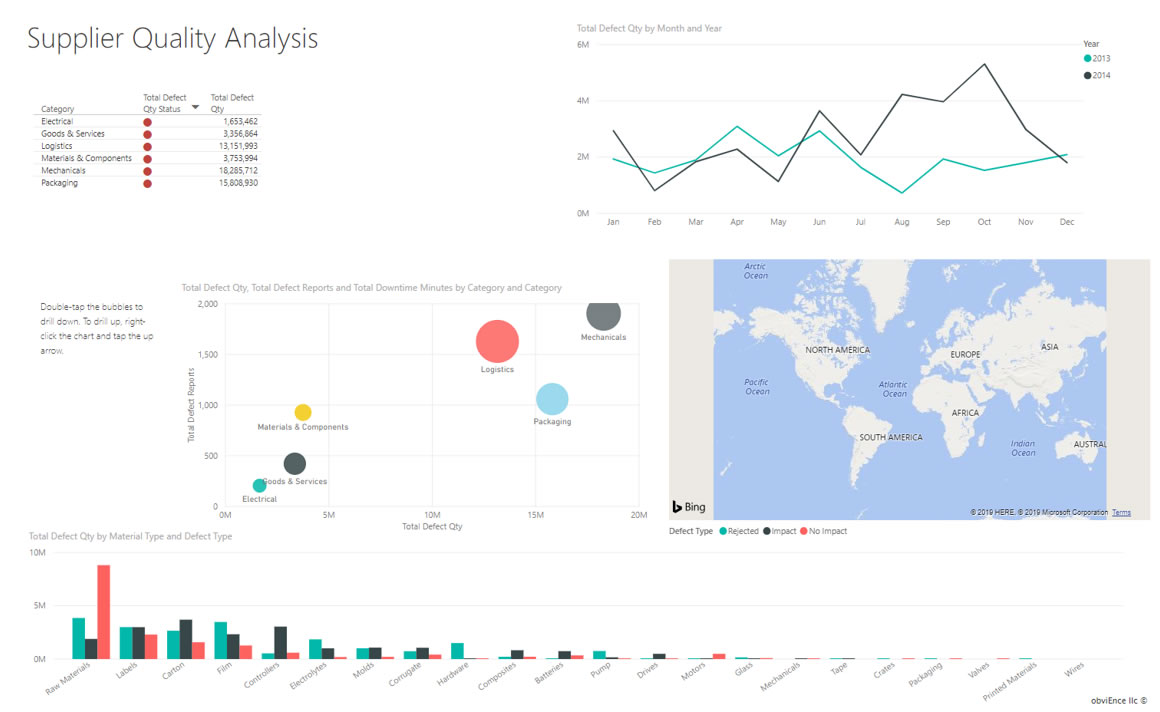Toggle 2014 year in line chart legend
Viewport: 1160px width, 712px height.
[x=1100, y=76]
